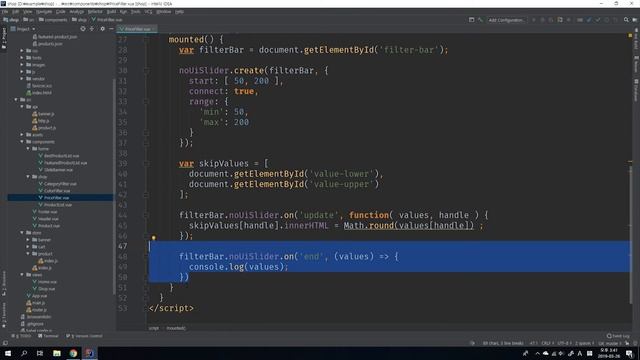Open the Refactor menu
This screenshot has height=360, width=640.
[x=95, y=12]
